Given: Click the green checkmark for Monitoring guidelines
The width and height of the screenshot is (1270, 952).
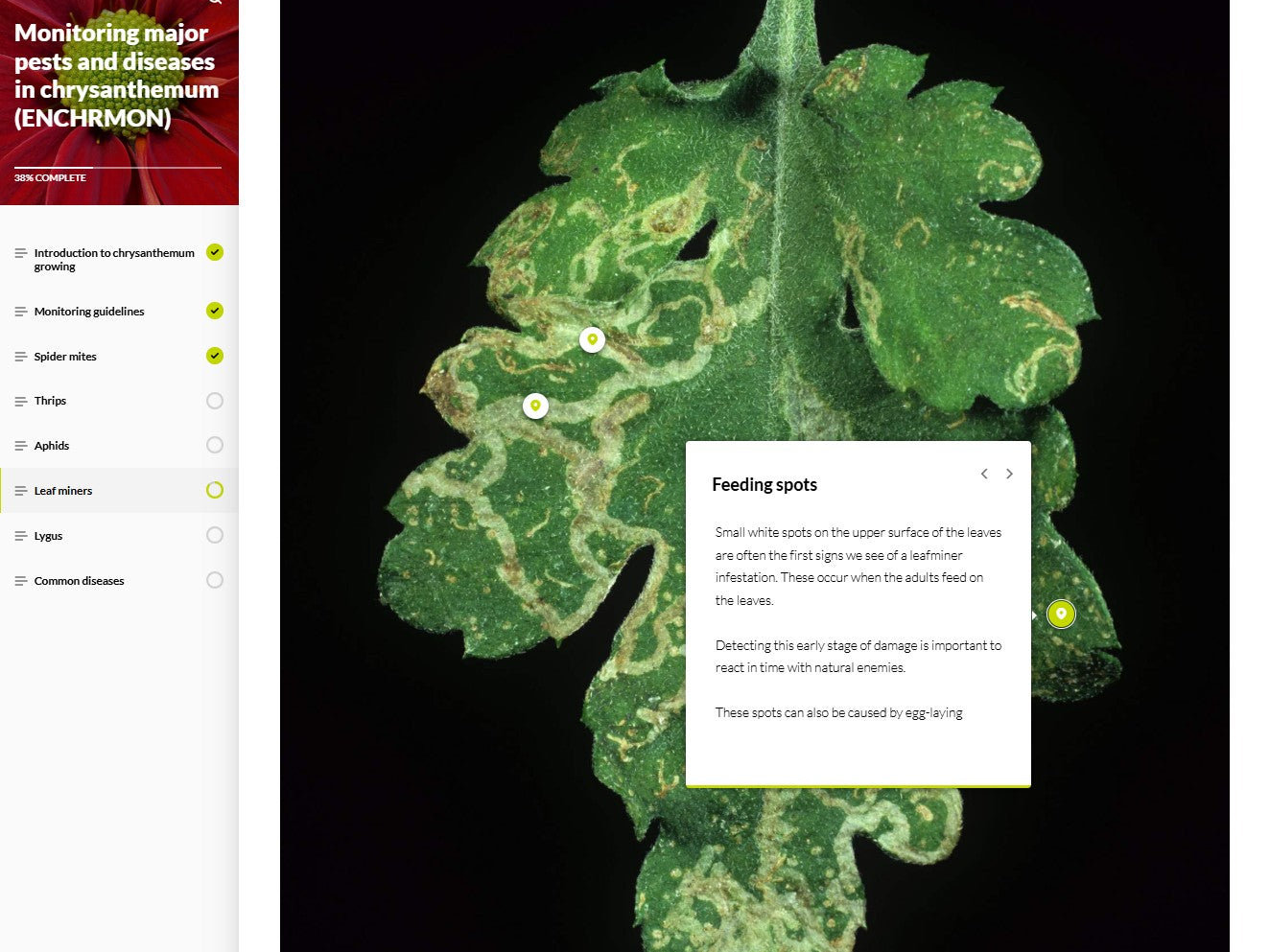Looking at the screenshot, I should [215, 311].
